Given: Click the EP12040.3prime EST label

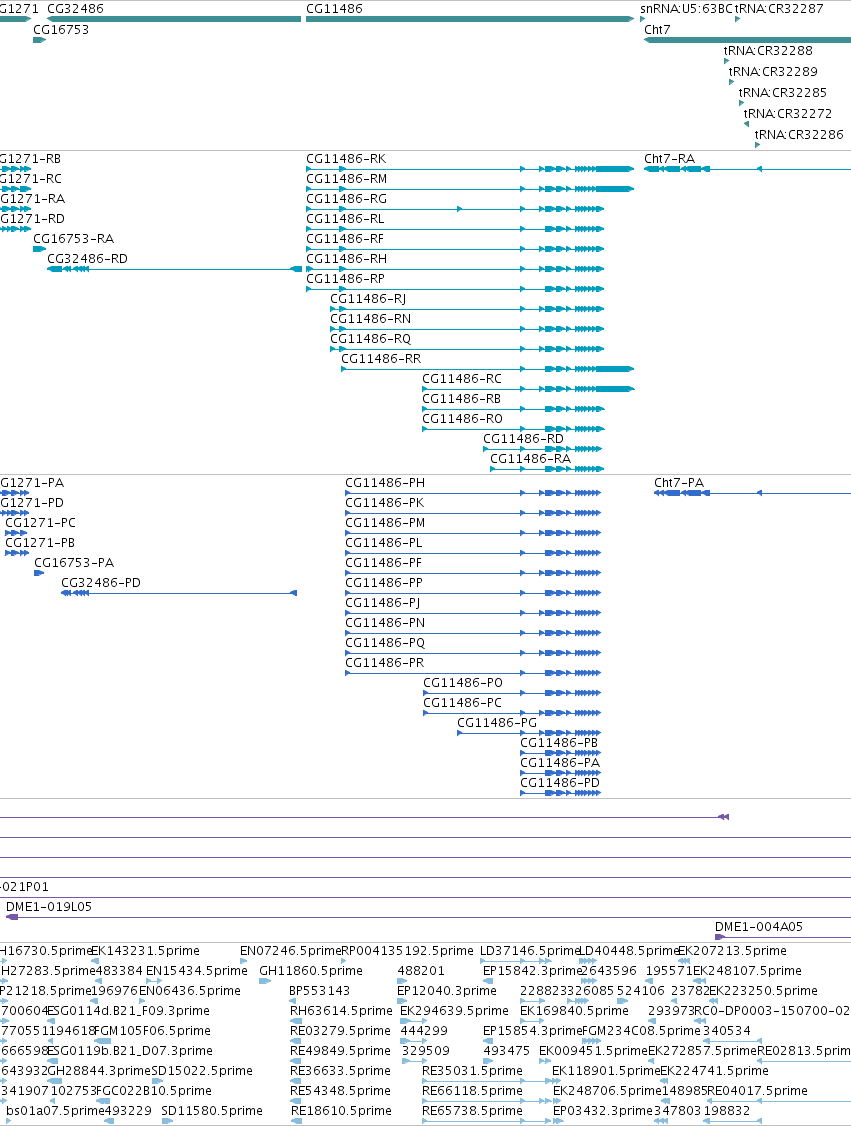Looking at the screenshot, I should point(447,991).
